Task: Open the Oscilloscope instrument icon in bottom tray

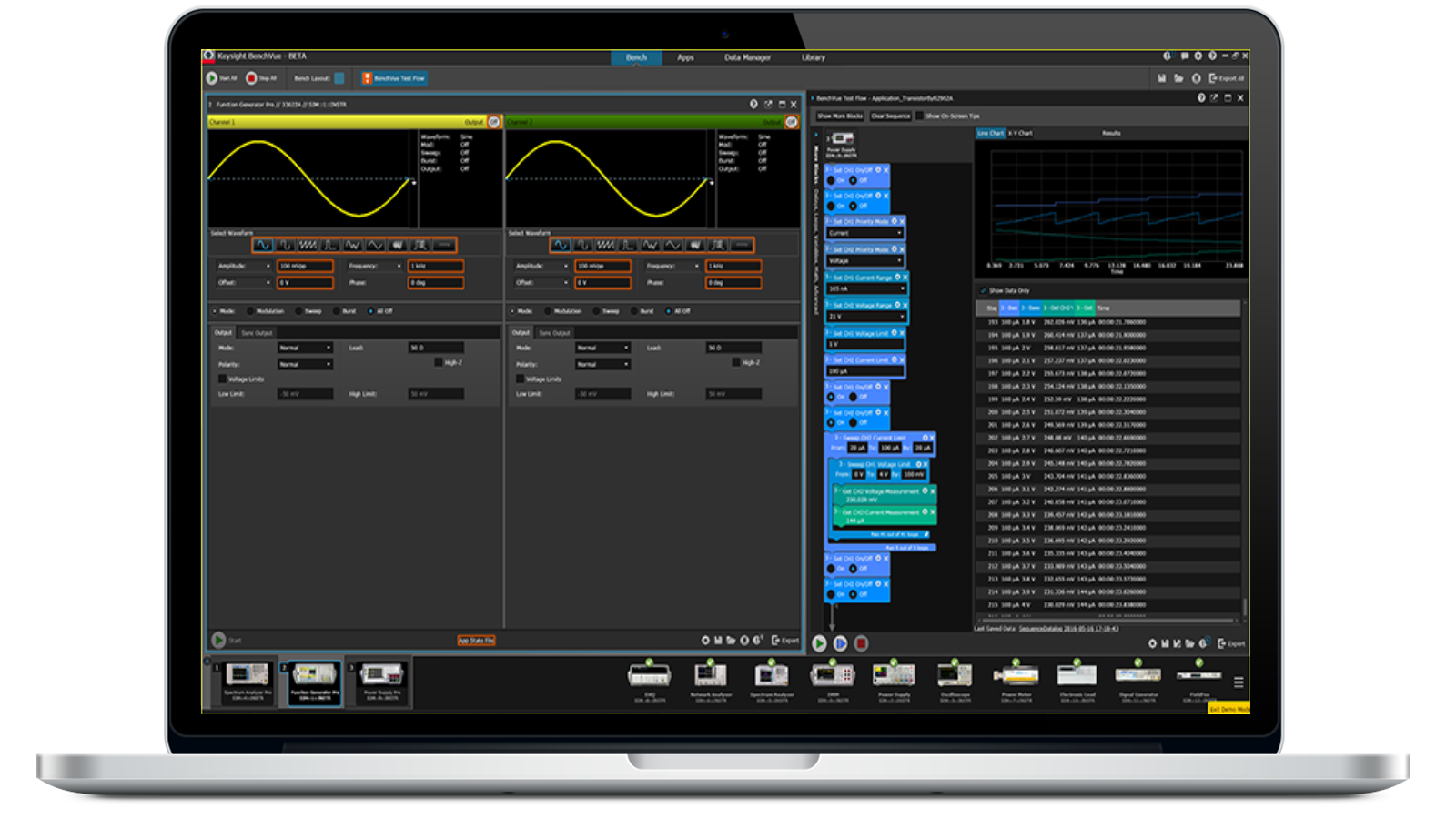Action: coord(955,675)
